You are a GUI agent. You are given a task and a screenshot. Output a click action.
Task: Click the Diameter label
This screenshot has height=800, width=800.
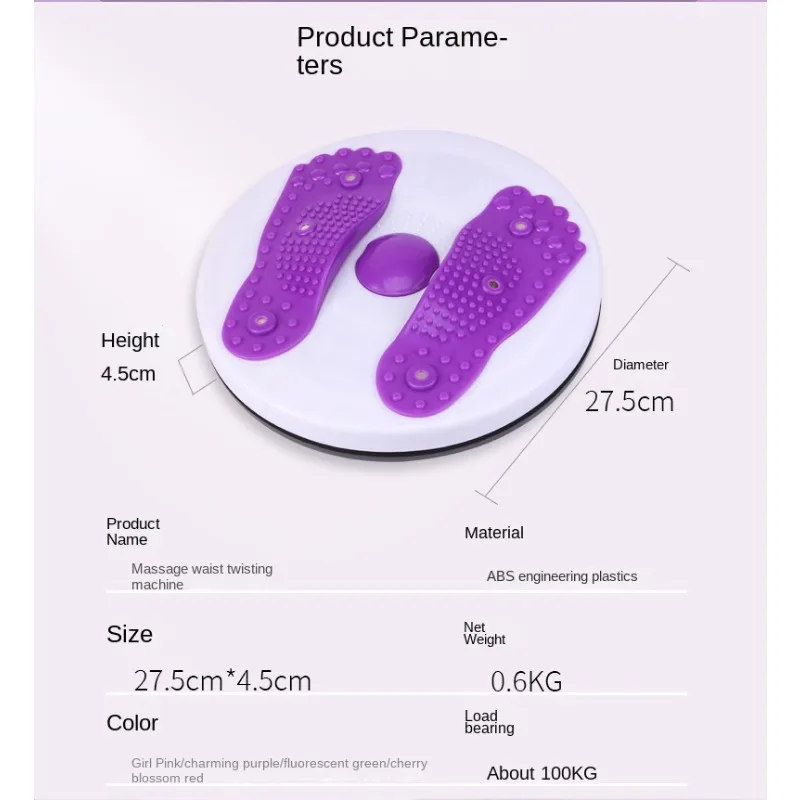[640, 365]
